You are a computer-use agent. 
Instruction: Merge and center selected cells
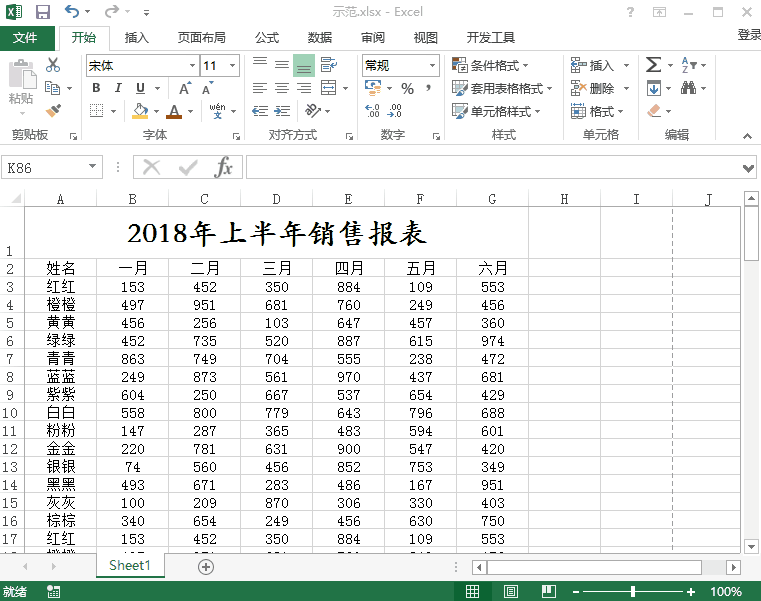[x=329, y=88]
